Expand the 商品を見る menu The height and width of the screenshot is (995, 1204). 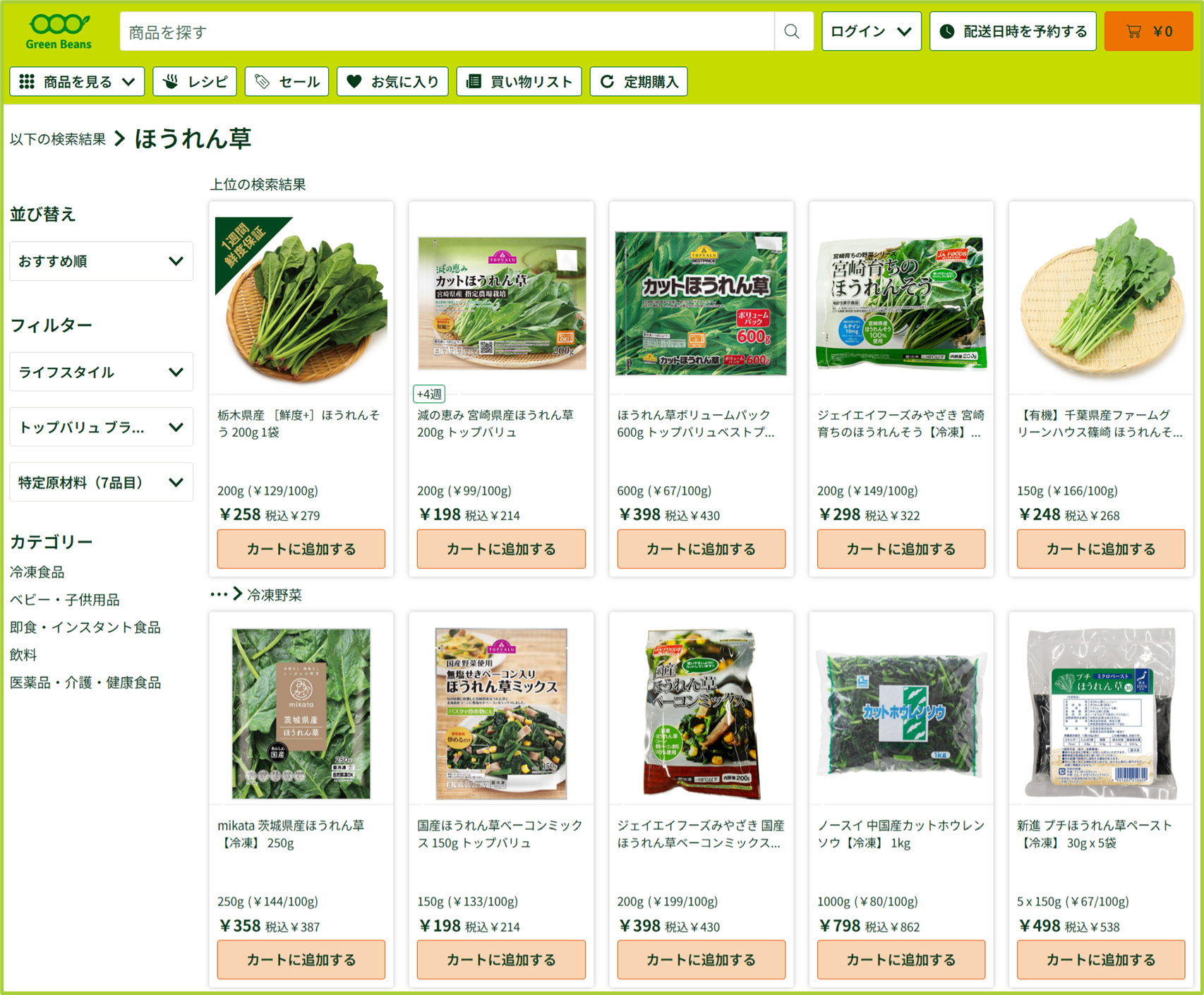77,82
